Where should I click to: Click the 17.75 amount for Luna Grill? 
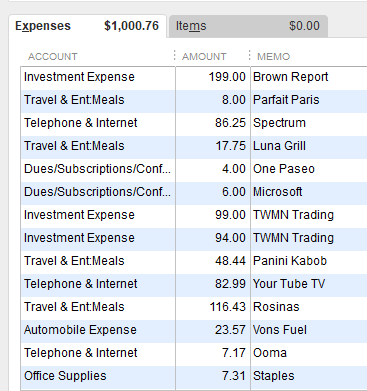click(213, 146)
